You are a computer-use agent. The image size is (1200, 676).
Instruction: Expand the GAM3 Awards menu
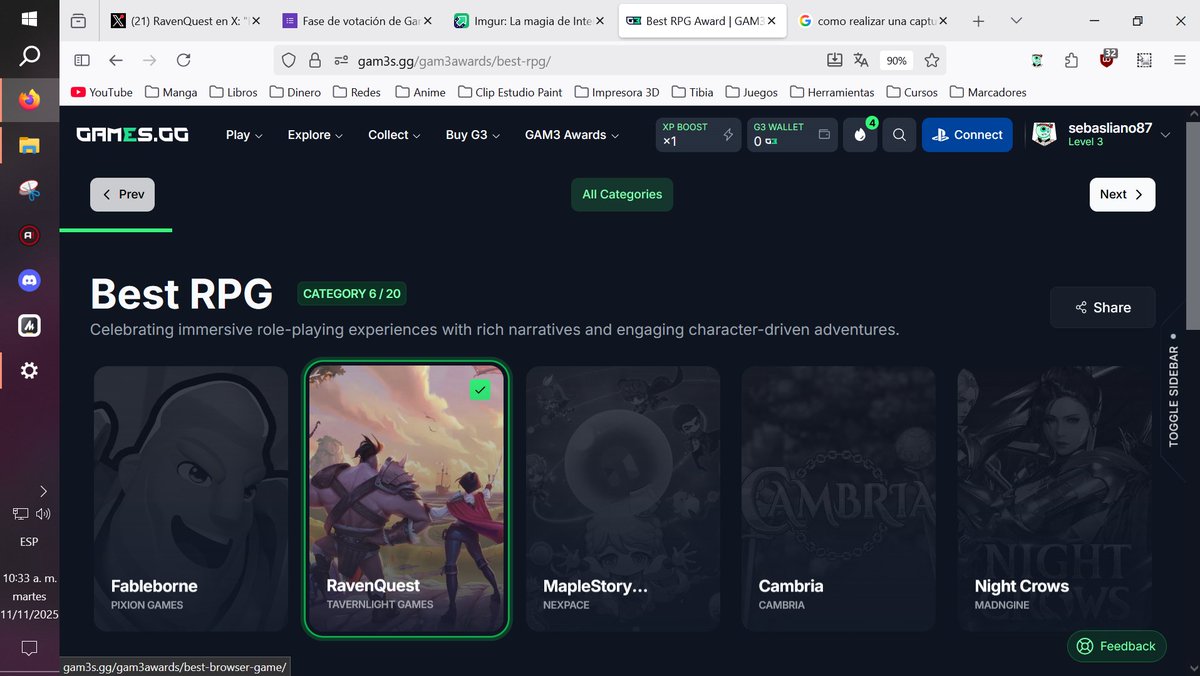572,135
